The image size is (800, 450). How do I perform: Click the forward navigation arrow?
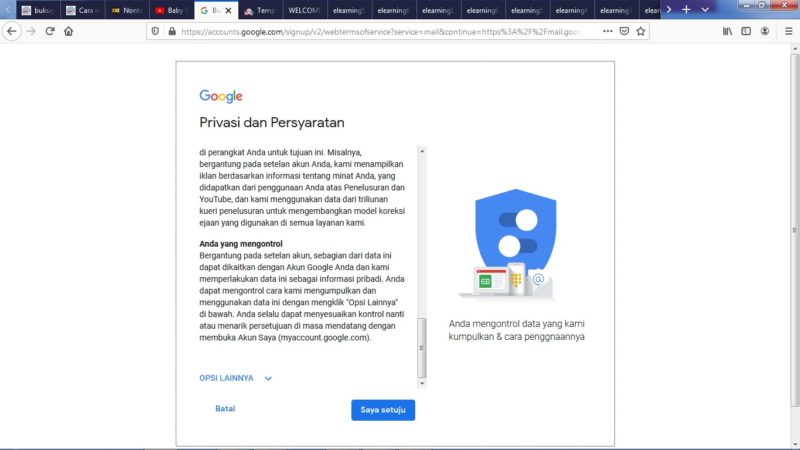coord(31,31)
